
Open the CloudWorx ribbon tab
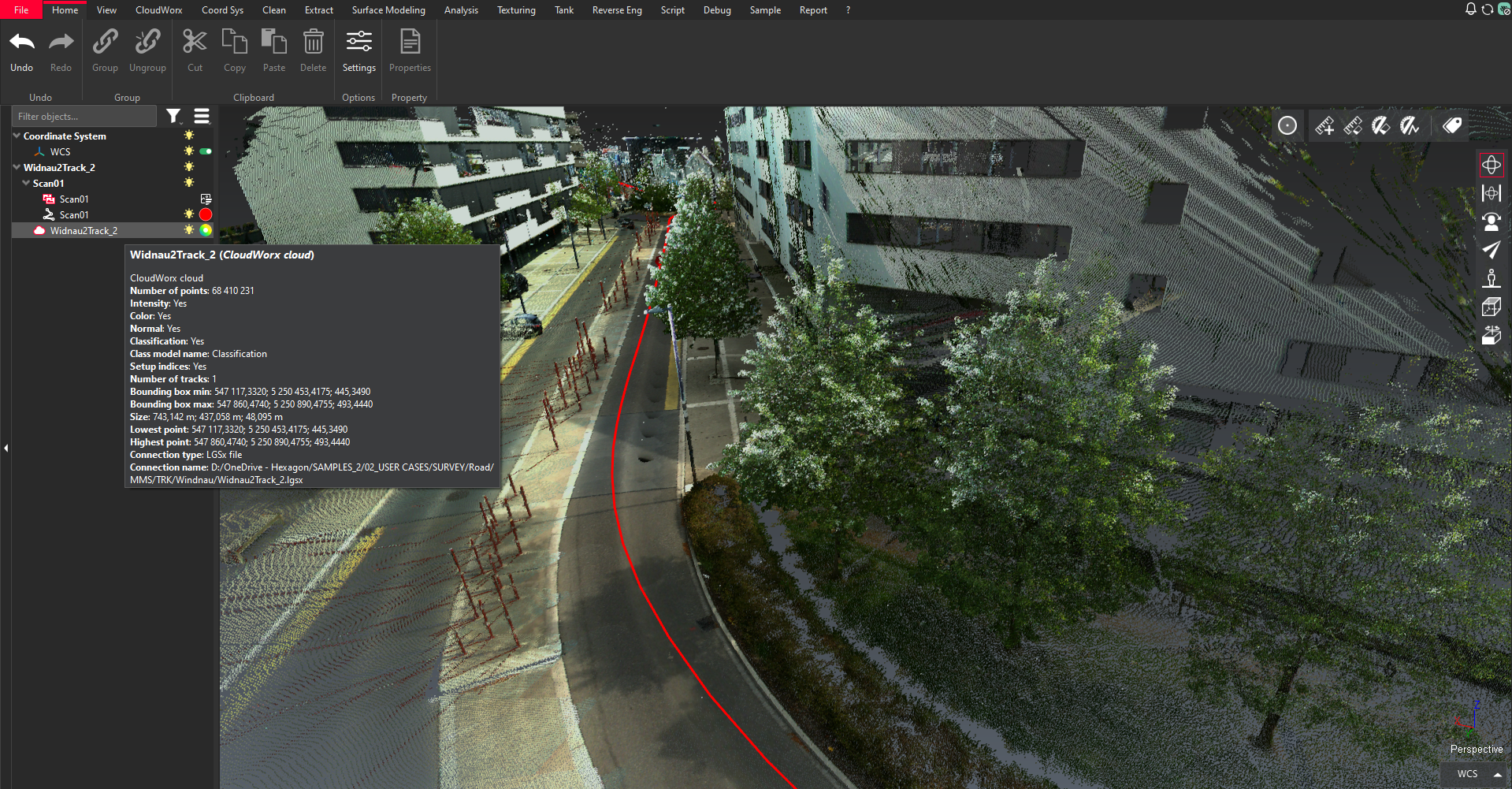(x=158, y=10)
